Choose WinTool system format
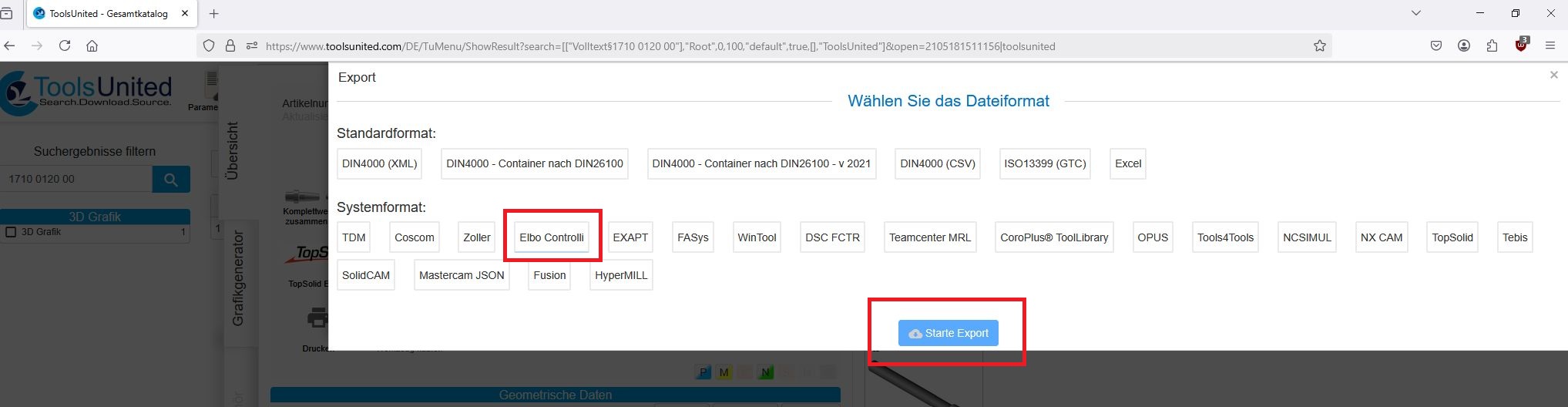1568x407 pixels. point(757,237)
